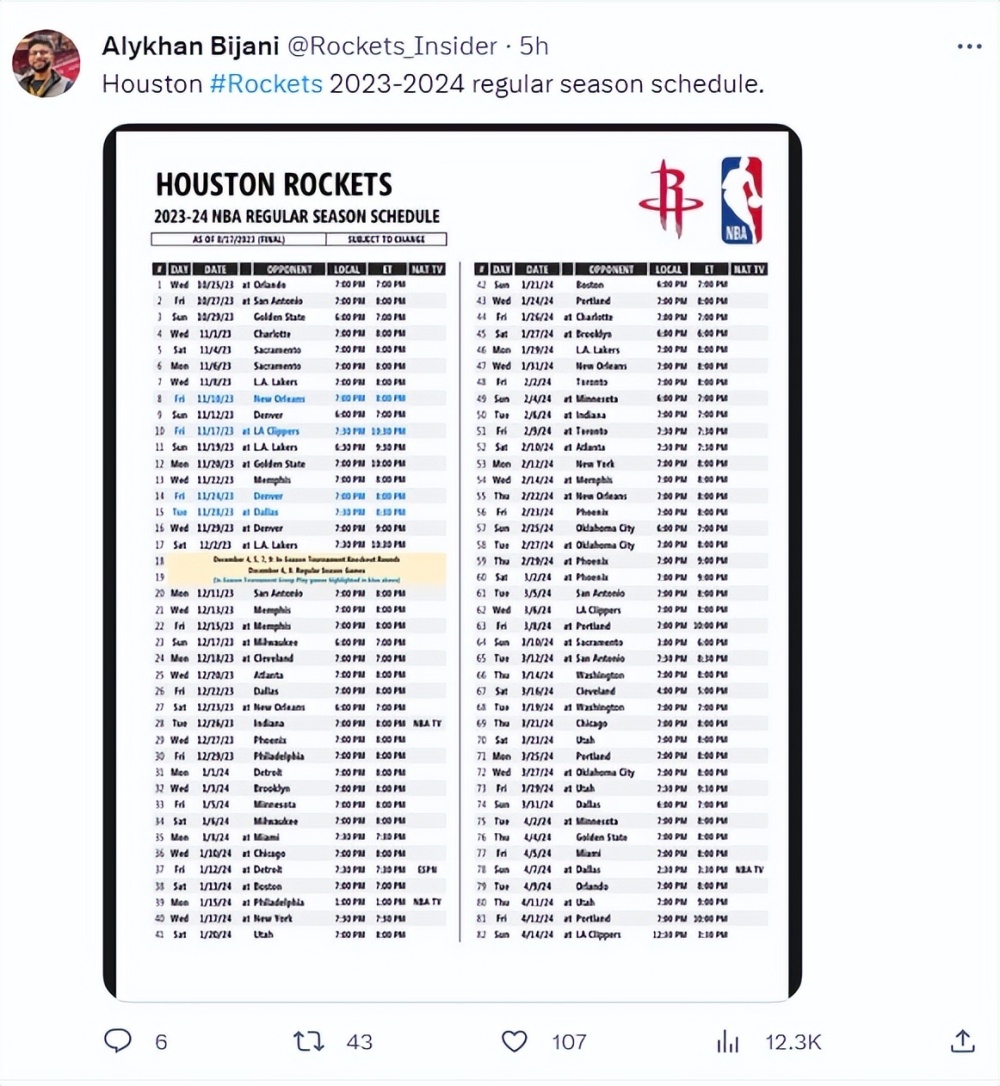Image resolution: width=1000 pixels, height=1086 pixels.
Task: Retweet using the arrows icon
Action: pos(309,1041)
